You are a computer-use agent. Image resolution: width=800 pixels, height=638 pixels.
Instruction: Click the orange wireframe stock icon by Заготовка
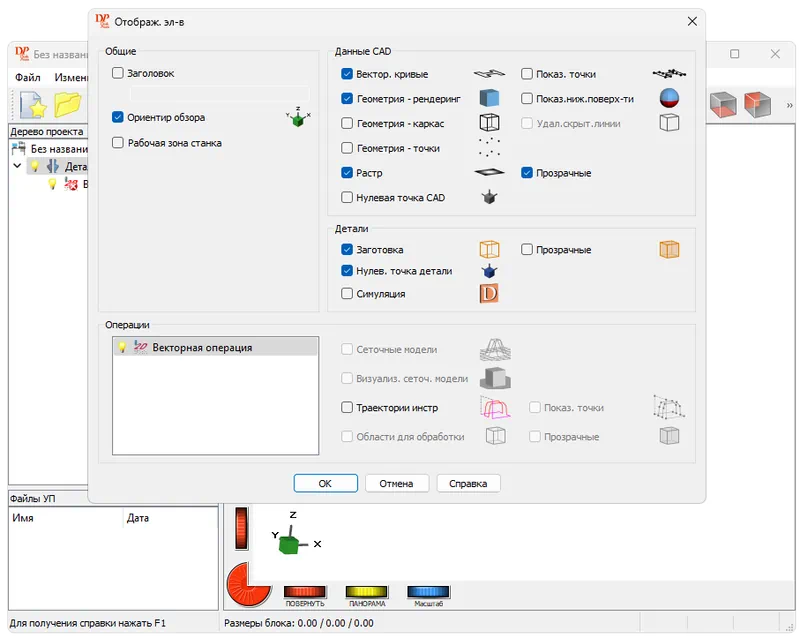[x=489, y=250]
